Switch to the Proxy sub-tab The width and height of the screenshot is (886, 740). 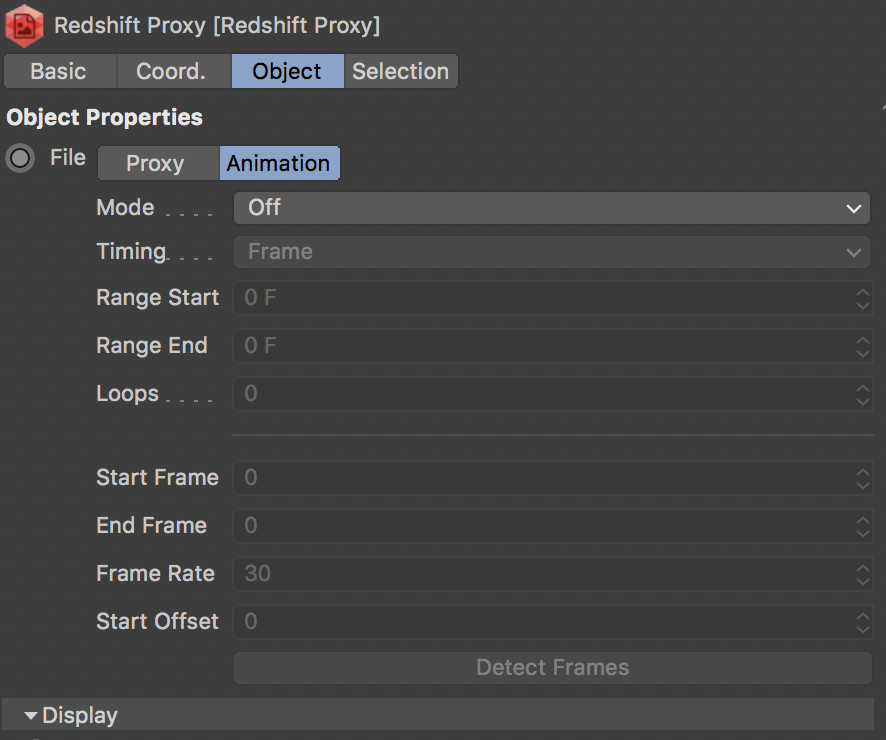(x=155, y=163)
